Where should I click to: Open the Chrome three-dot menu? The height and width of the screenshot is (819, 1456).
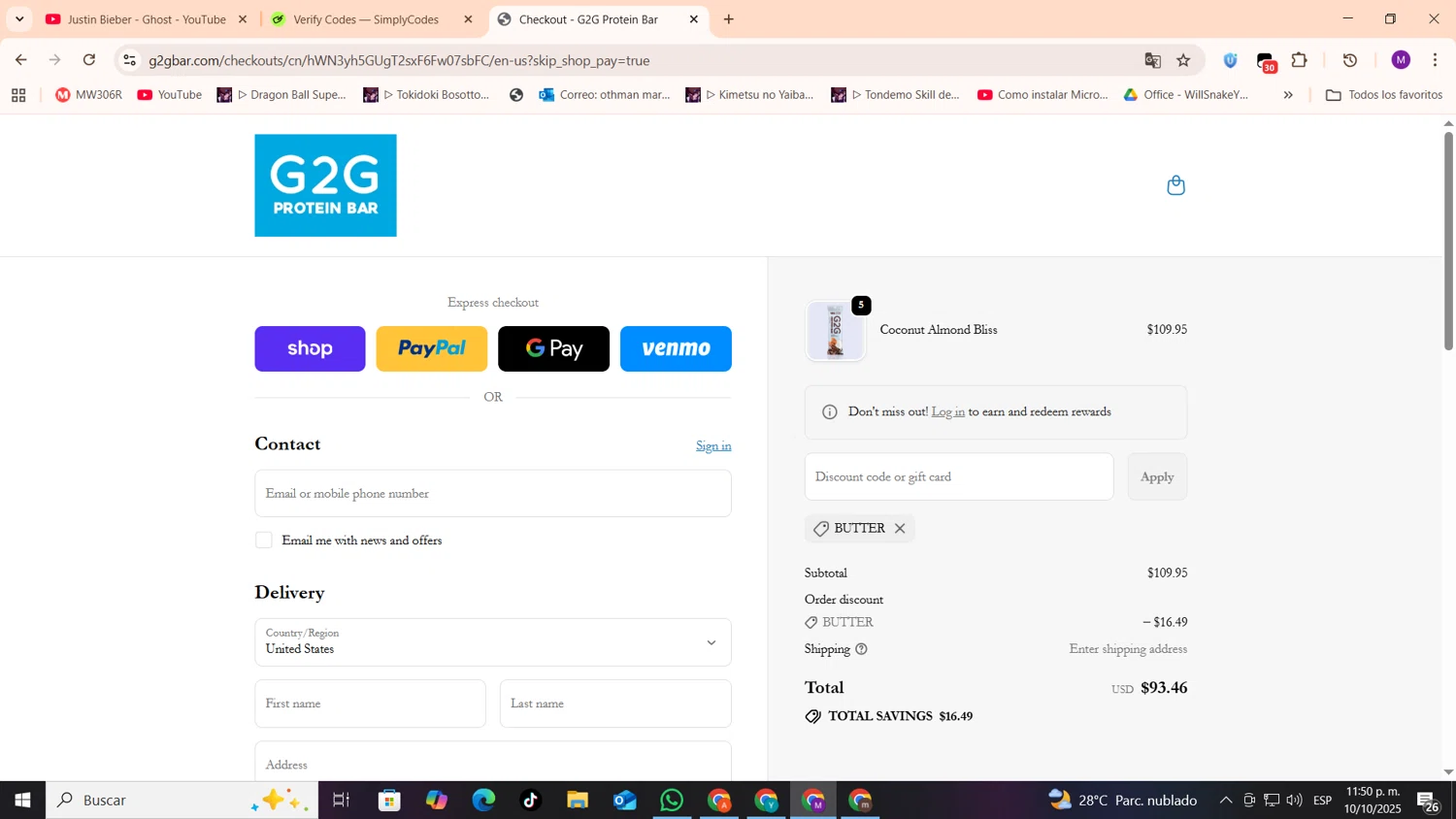(1436, 60)
